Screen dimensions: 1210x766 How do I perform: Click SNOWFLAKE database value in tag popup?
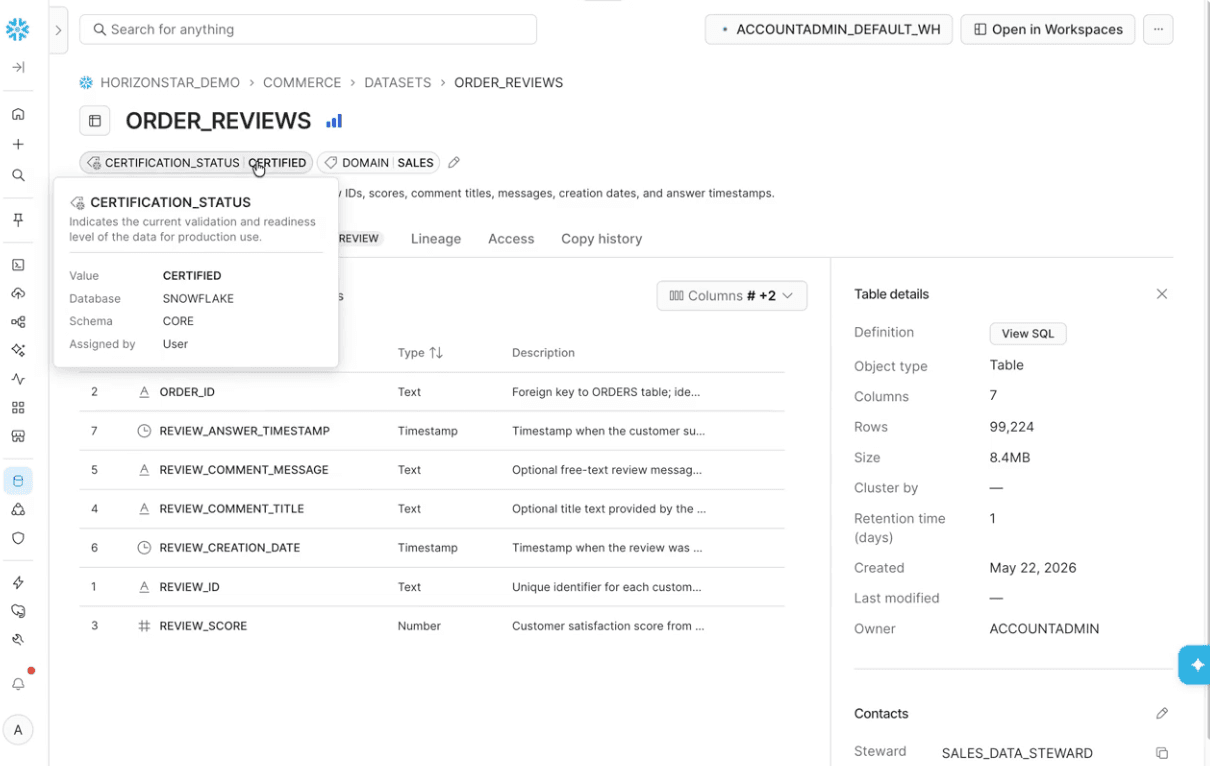(198, 299)
